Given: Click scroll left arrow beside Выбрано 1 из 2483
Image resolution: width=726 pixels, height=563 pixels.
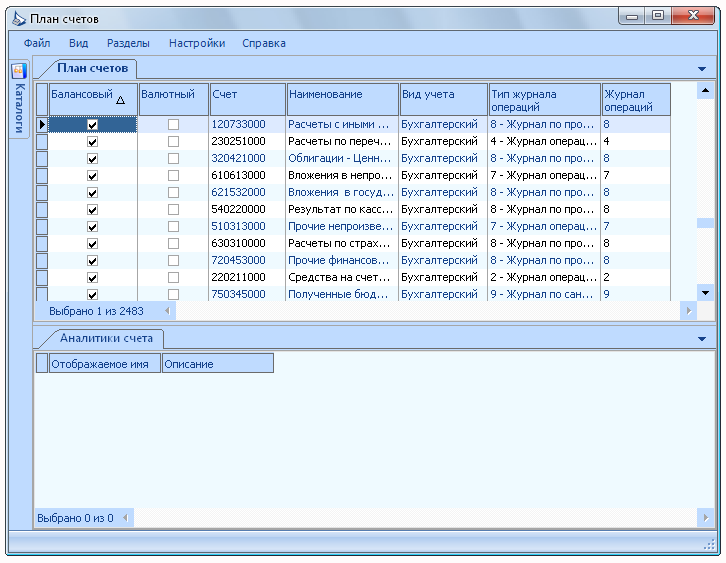Looking at the screenshot, I should click(168, 311).
